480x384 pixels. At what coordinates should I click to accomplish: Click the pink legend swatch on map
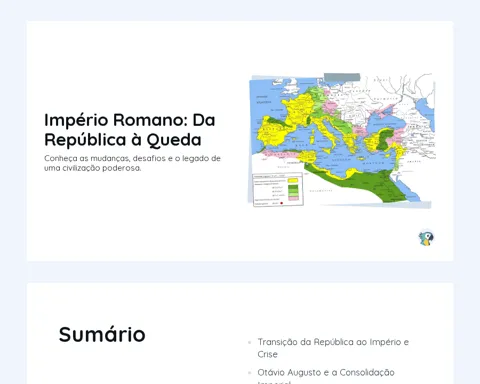[293, 199]
